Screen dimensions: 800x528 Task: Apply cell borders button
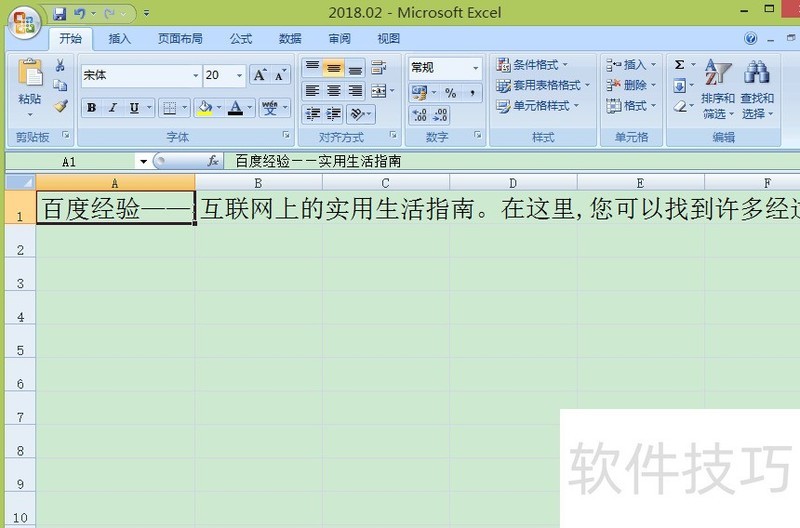pyautogui.click(x=169, y=108)
